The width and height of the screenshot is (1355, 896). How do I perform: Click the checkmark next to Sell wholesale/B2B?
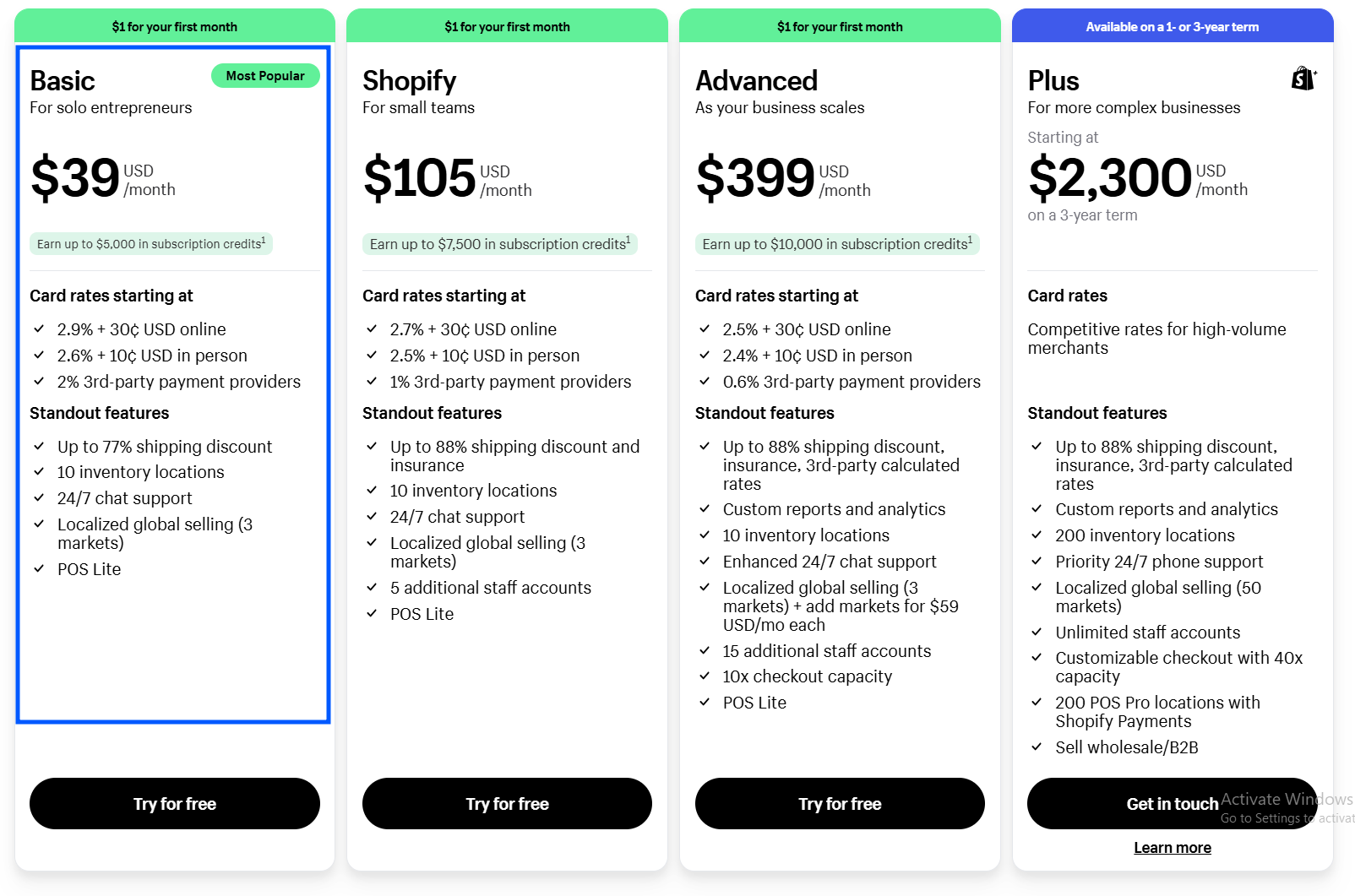(1037, 747)
